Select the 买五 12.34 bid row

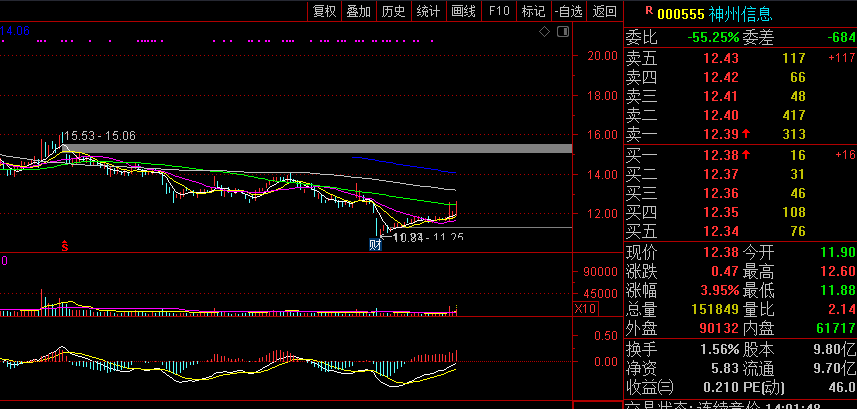pos(740,231)
